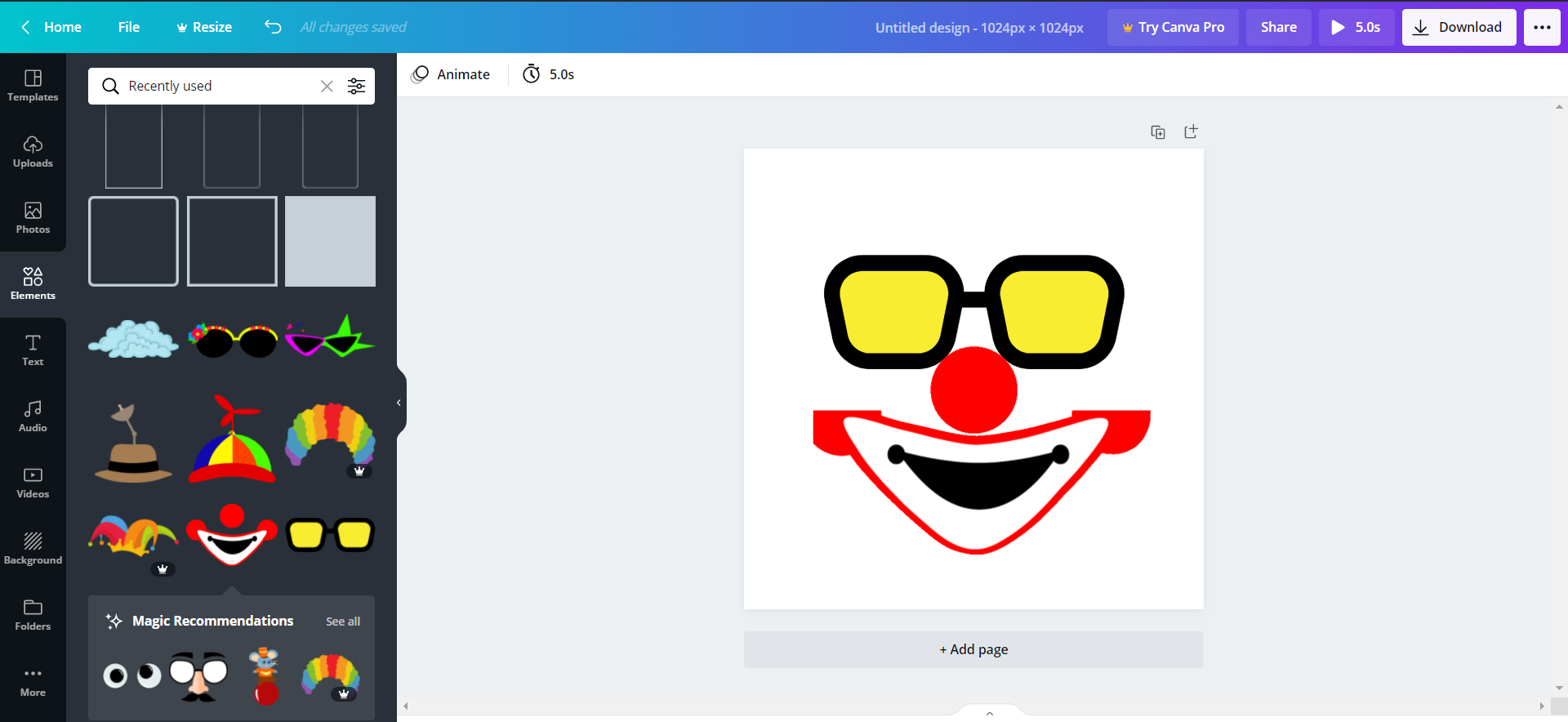Go back to Home

(51, 27)
